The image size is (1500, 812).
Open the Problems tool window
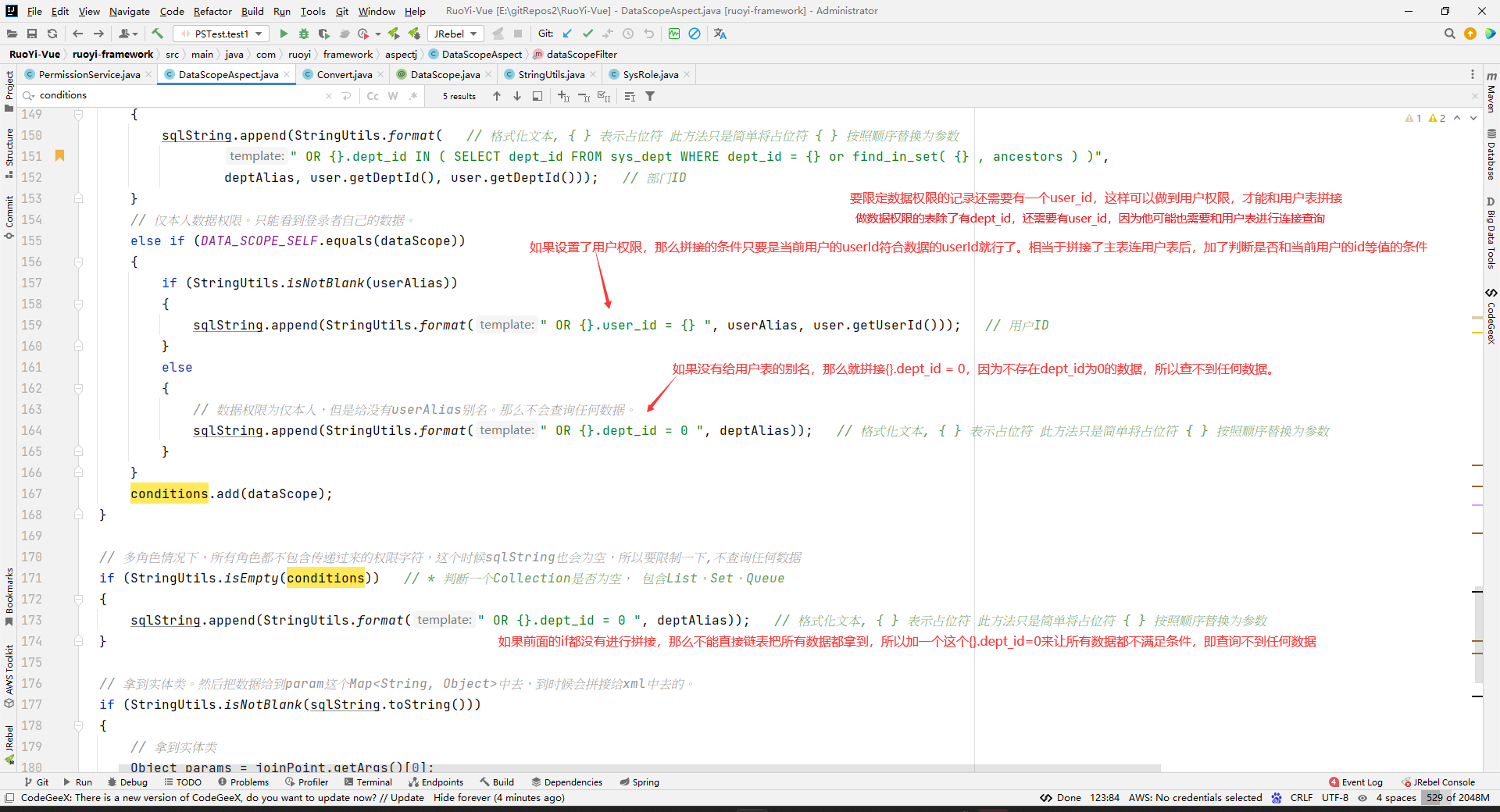pyautogui.click(x=243, y=782)
